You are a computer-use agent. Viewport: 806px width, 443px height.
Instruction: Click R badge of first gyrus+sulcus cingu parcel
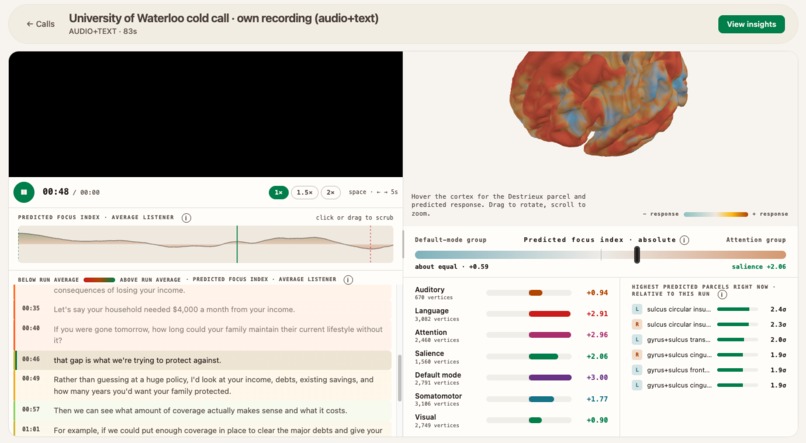(637, 355)
